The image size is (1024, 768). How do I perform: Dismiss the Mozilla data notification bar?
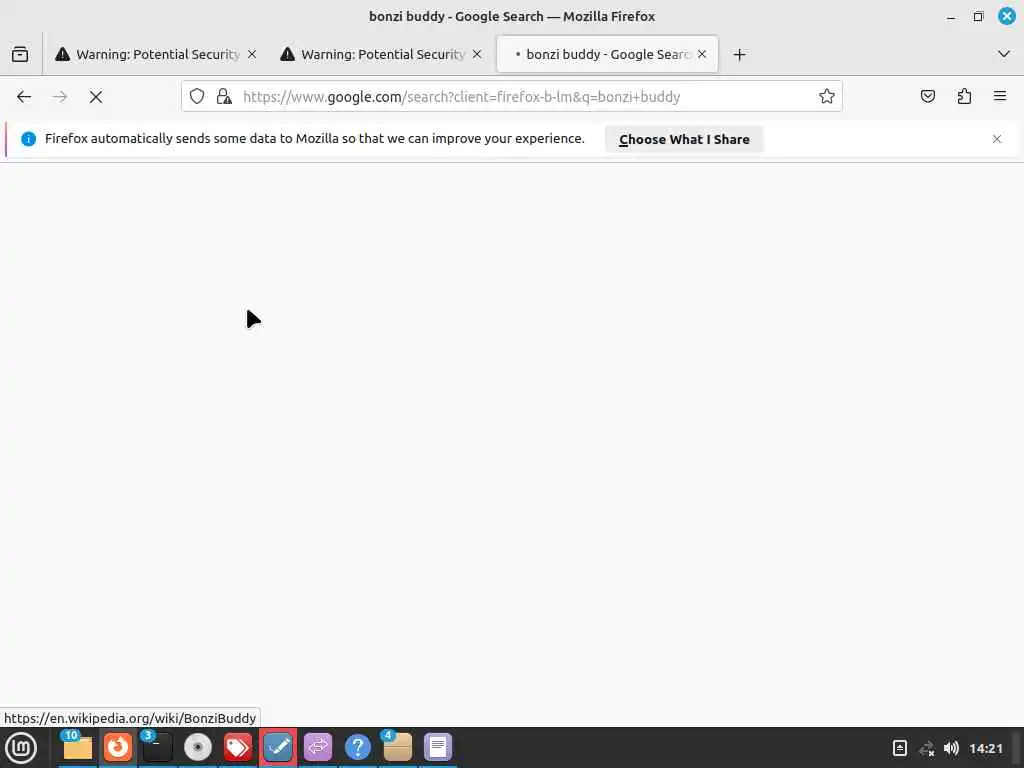click(997, 139)
